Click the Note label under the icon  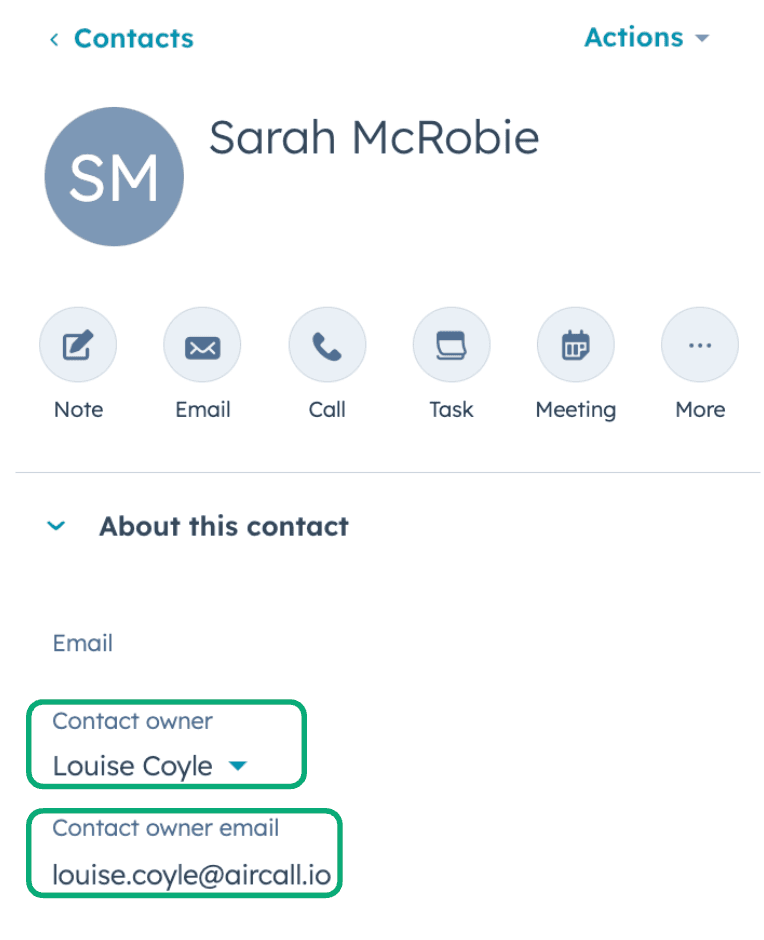pyautogui.click(x=78, y=409)
